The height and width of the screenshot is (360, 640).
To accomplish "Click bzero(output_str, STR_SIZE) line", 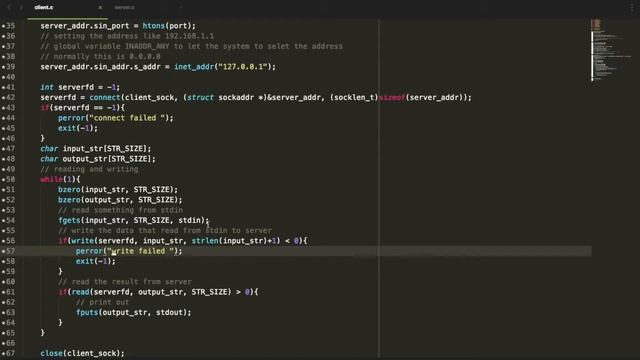I will 120,200.
